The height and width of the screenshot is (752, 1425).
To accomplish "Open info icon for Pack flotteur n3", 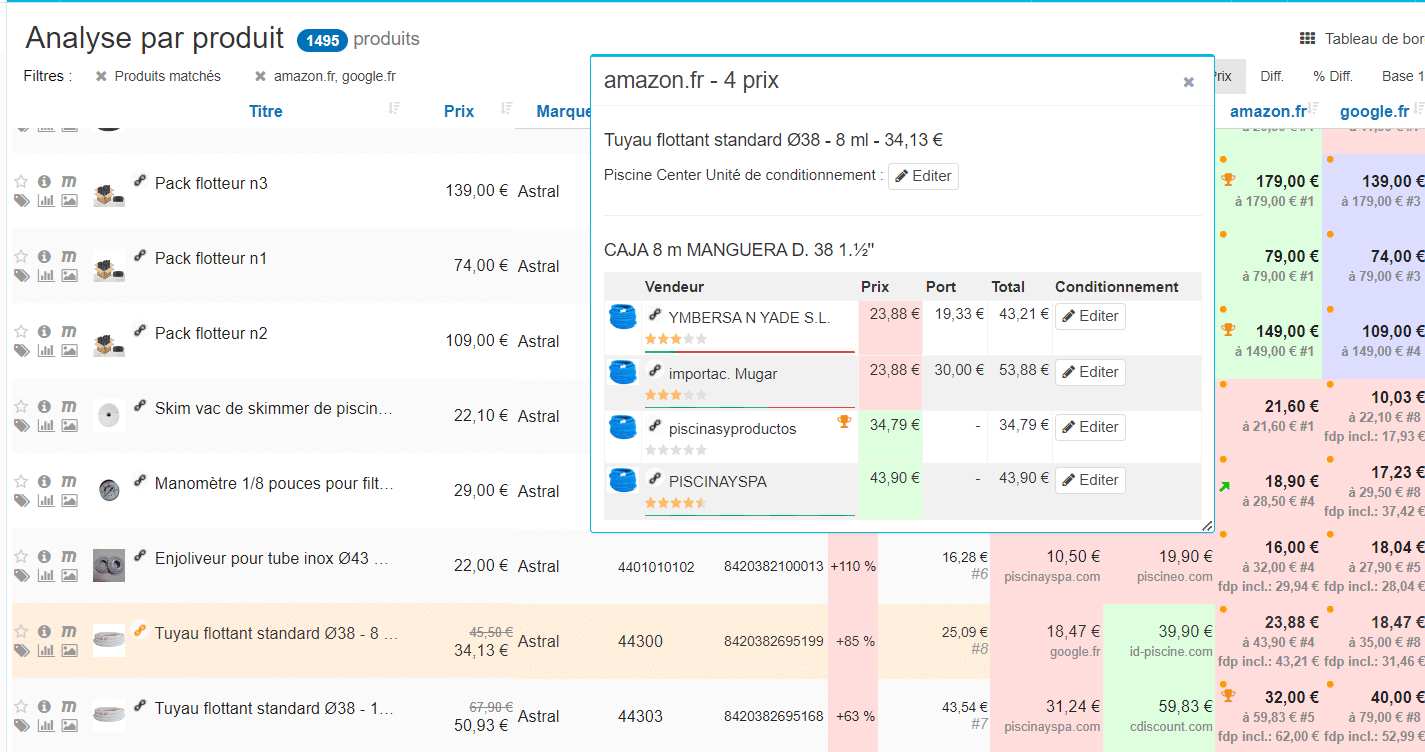I will click(44, 181).
